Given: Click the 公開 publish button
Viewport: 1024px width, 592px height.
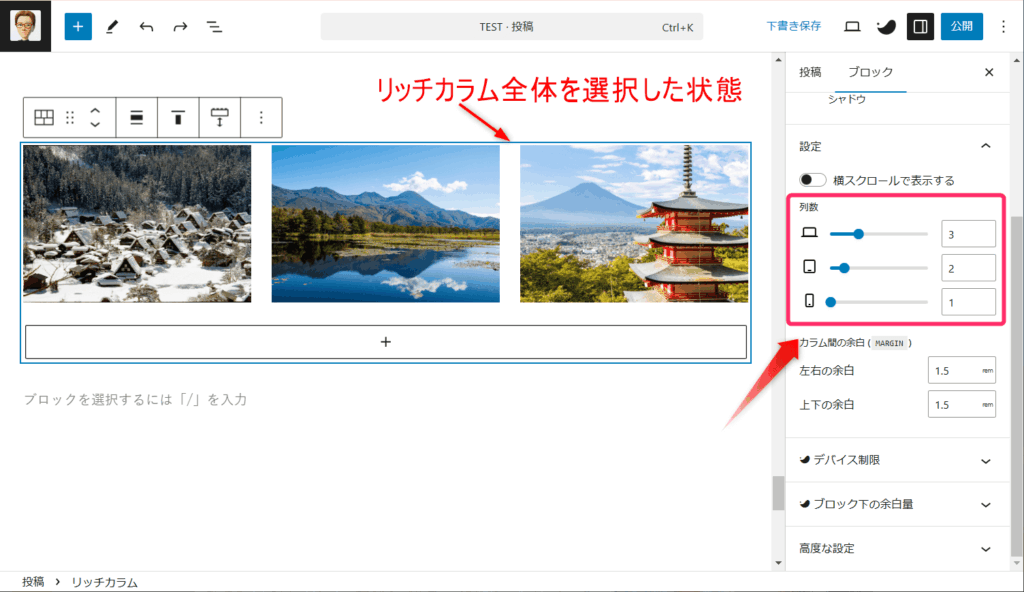Looking at the screenshot, I should [x=961, y=26].
